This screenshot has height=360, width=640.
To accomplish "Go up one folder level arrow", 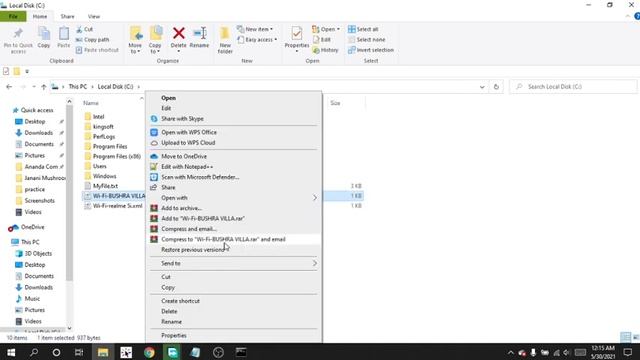I will (44, 87).
